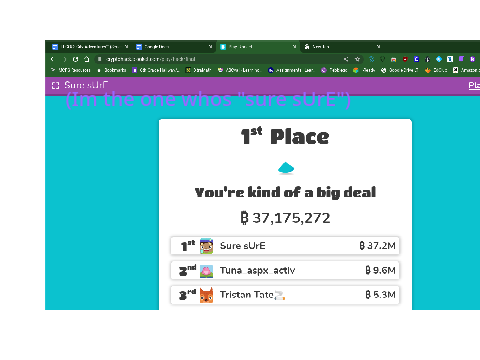480x360 pixels.
Task: Select the 2nd place Tuna_aspx_activ row
Action: coord(285,270)
